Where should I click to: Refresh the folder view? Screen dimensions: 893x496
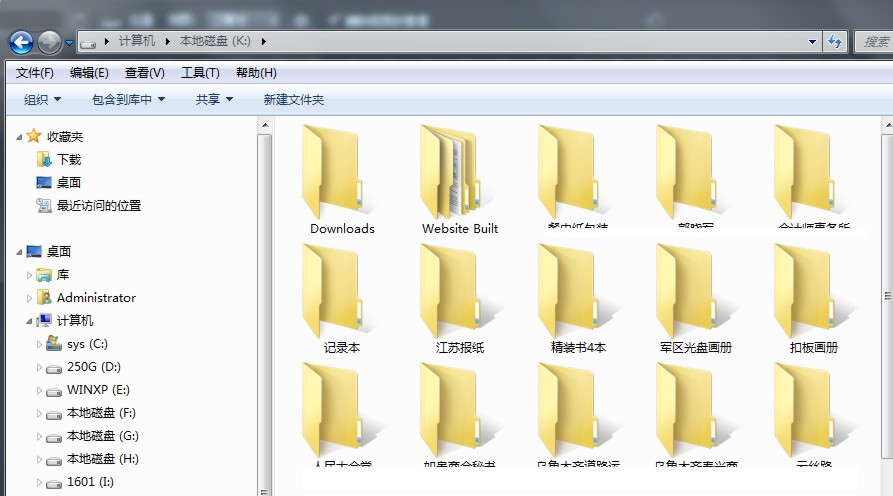tap(835, 42)
